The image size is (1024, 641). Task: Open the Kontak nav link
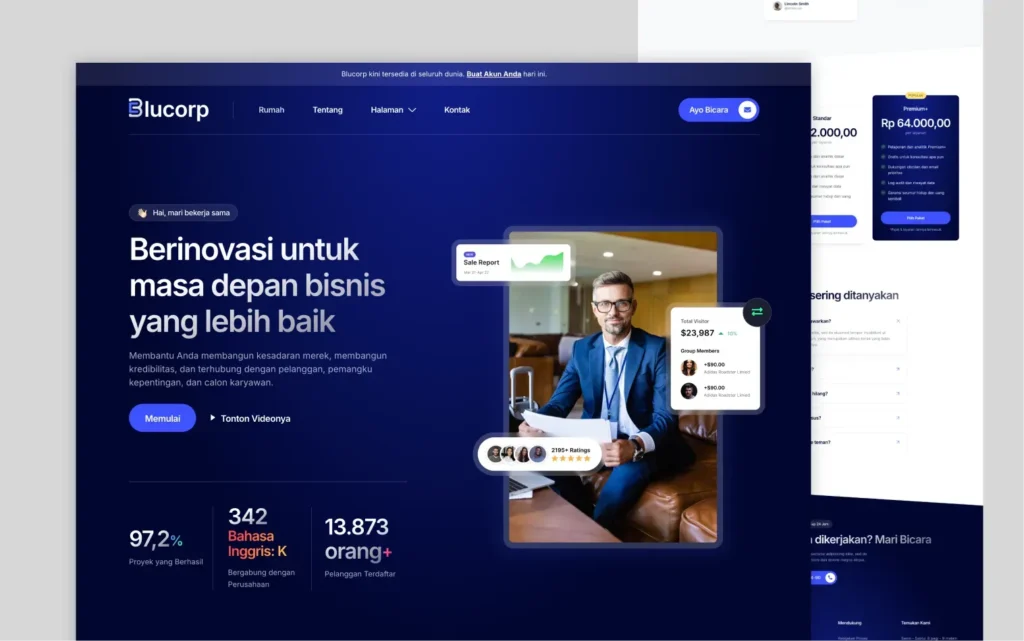coord(457,110)
